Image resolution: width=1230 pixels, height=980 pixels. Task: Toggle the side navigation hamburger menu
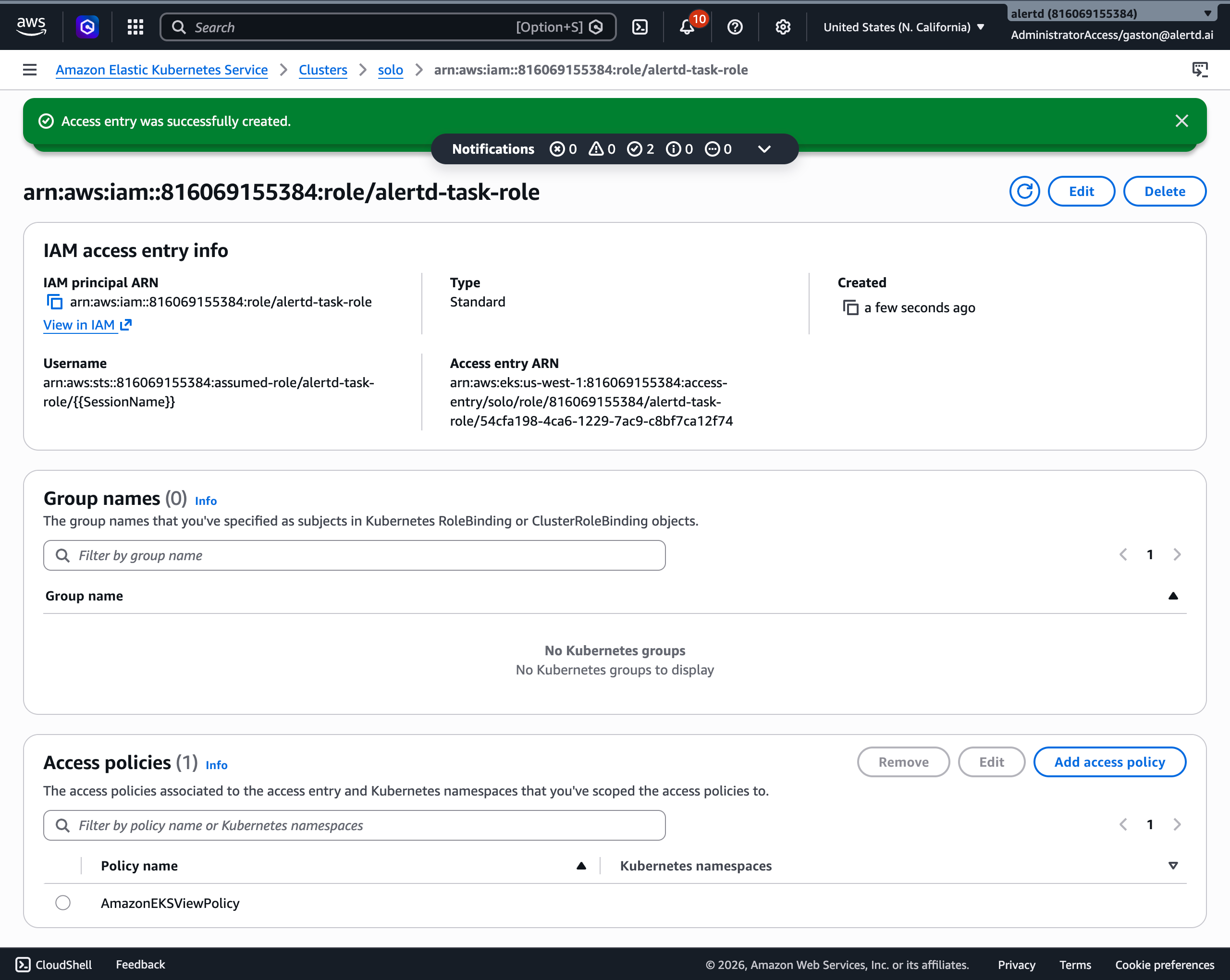30,70
